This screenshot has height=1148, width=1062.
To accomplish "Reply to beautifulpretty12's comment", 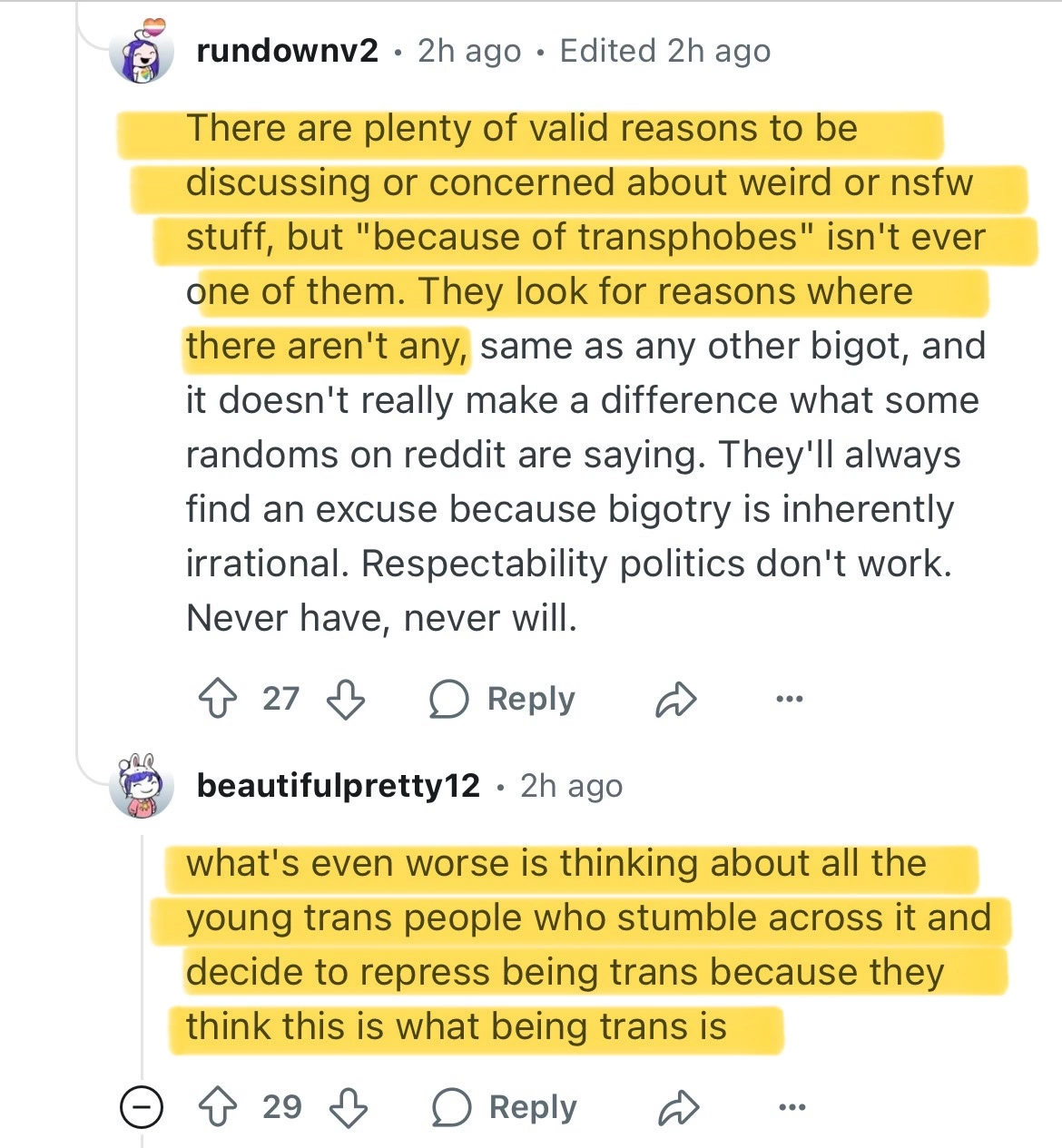I will pos(505,1107).
